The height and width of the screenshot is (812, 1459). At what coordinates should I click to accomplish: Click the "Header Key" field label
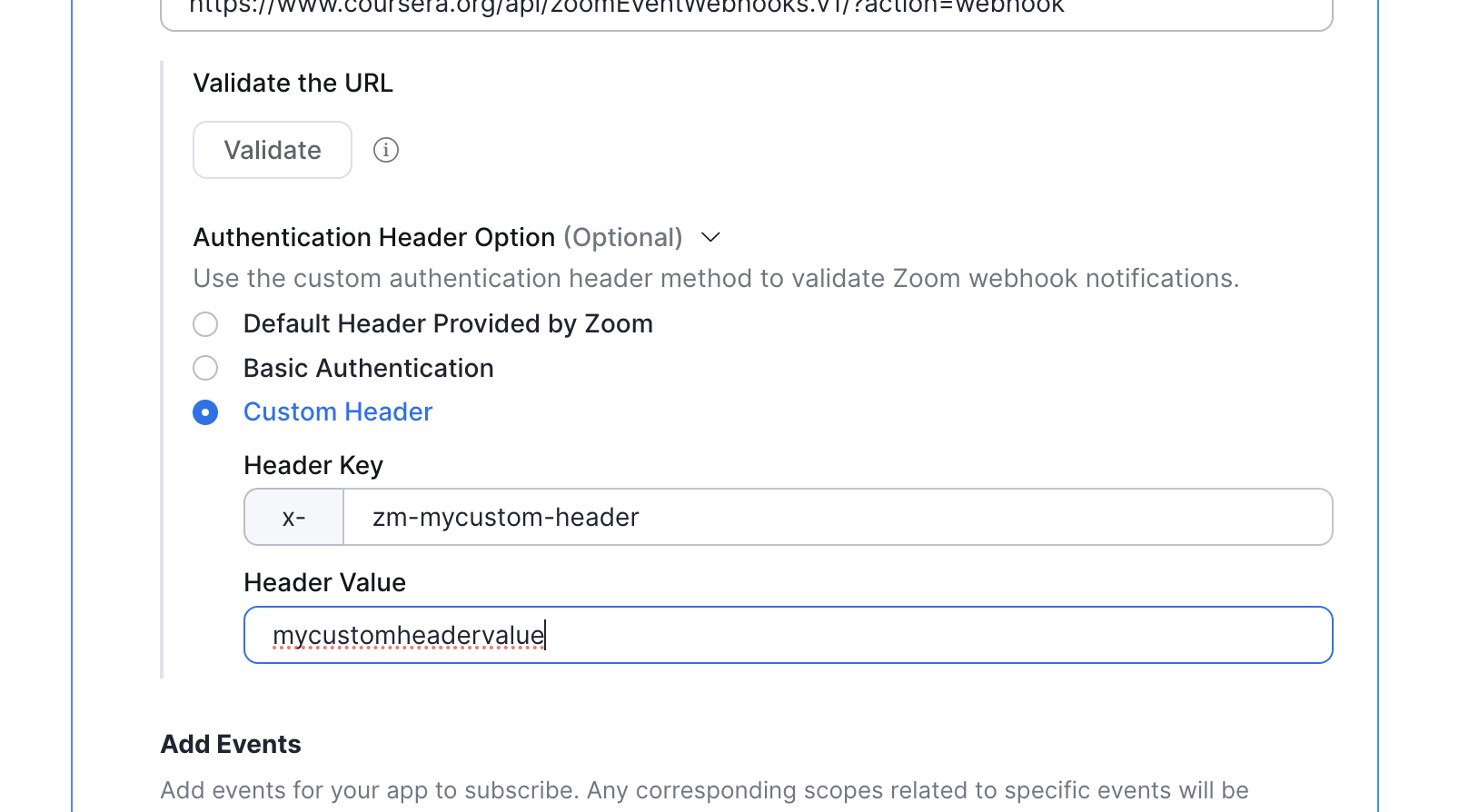(313, 465)
